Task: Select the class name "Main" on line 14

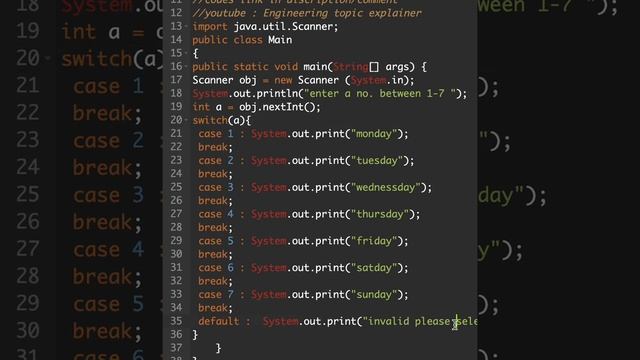Action: tap(280, 40)
